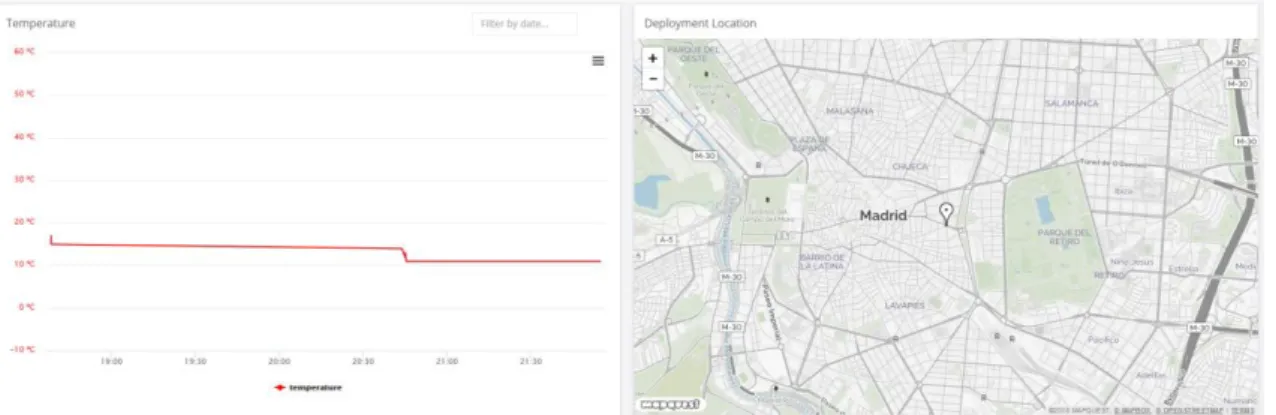The image size is (1276, 415).
Task: Click the -10 °C axis label
Action: tap(22, 349)
